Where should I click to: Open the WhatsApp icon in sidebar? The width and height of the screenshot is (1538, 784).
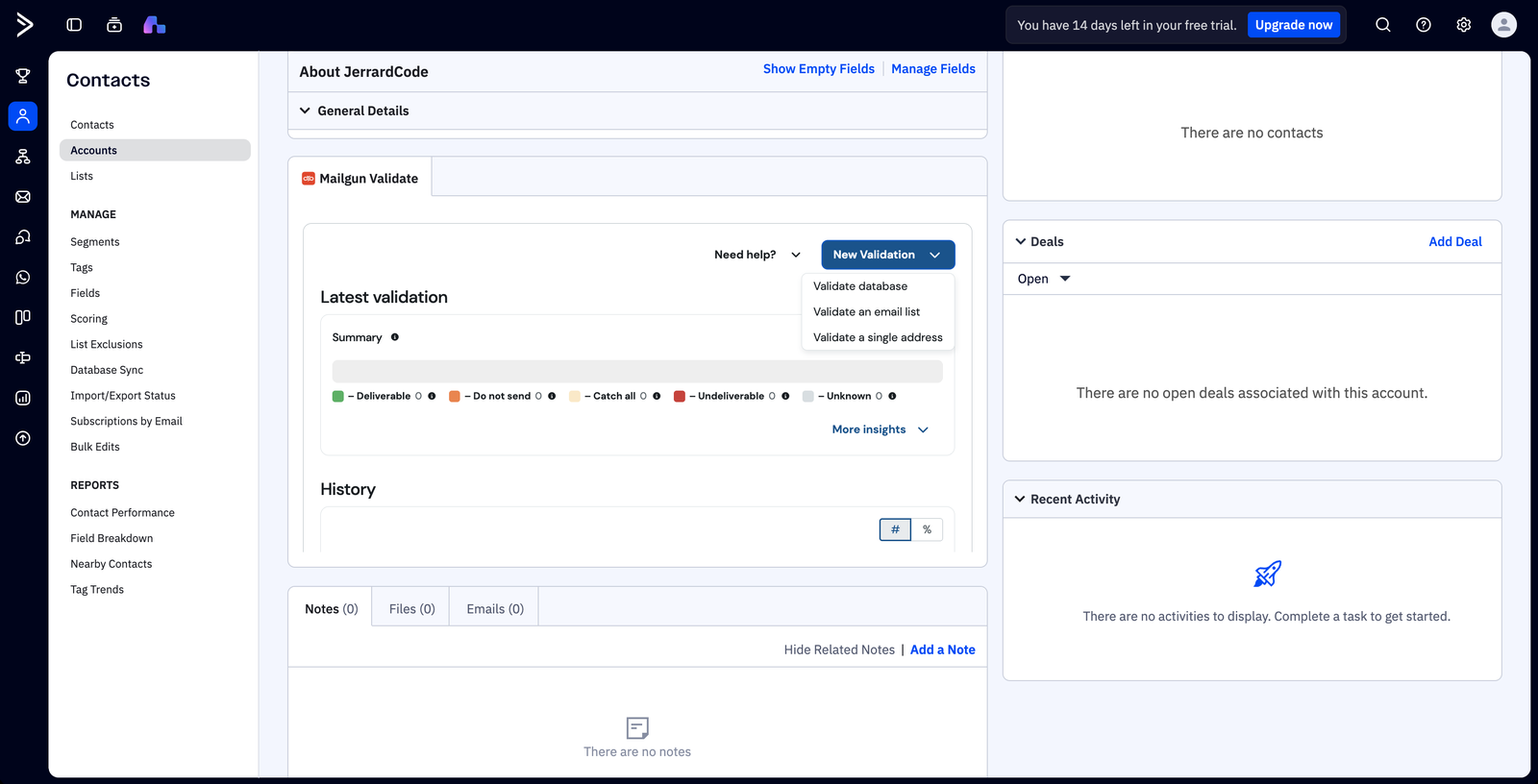tap(23, 278)
